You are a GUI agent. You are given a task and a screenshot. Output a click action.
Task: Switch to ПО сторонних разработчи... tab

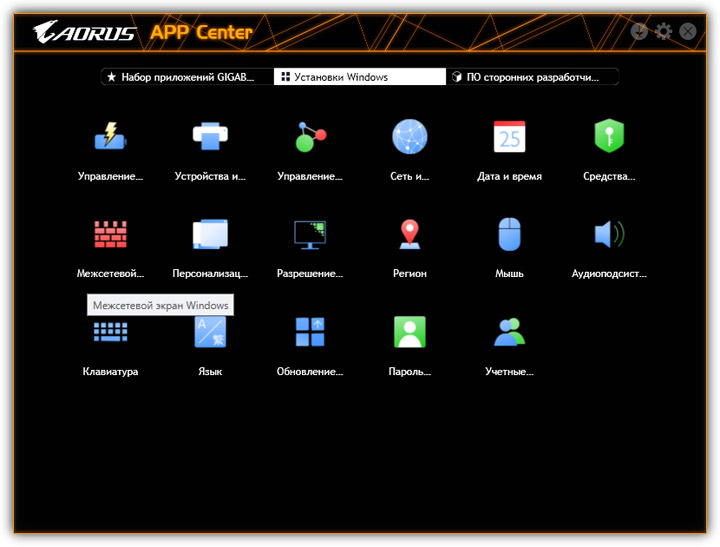tap(532, 77)
